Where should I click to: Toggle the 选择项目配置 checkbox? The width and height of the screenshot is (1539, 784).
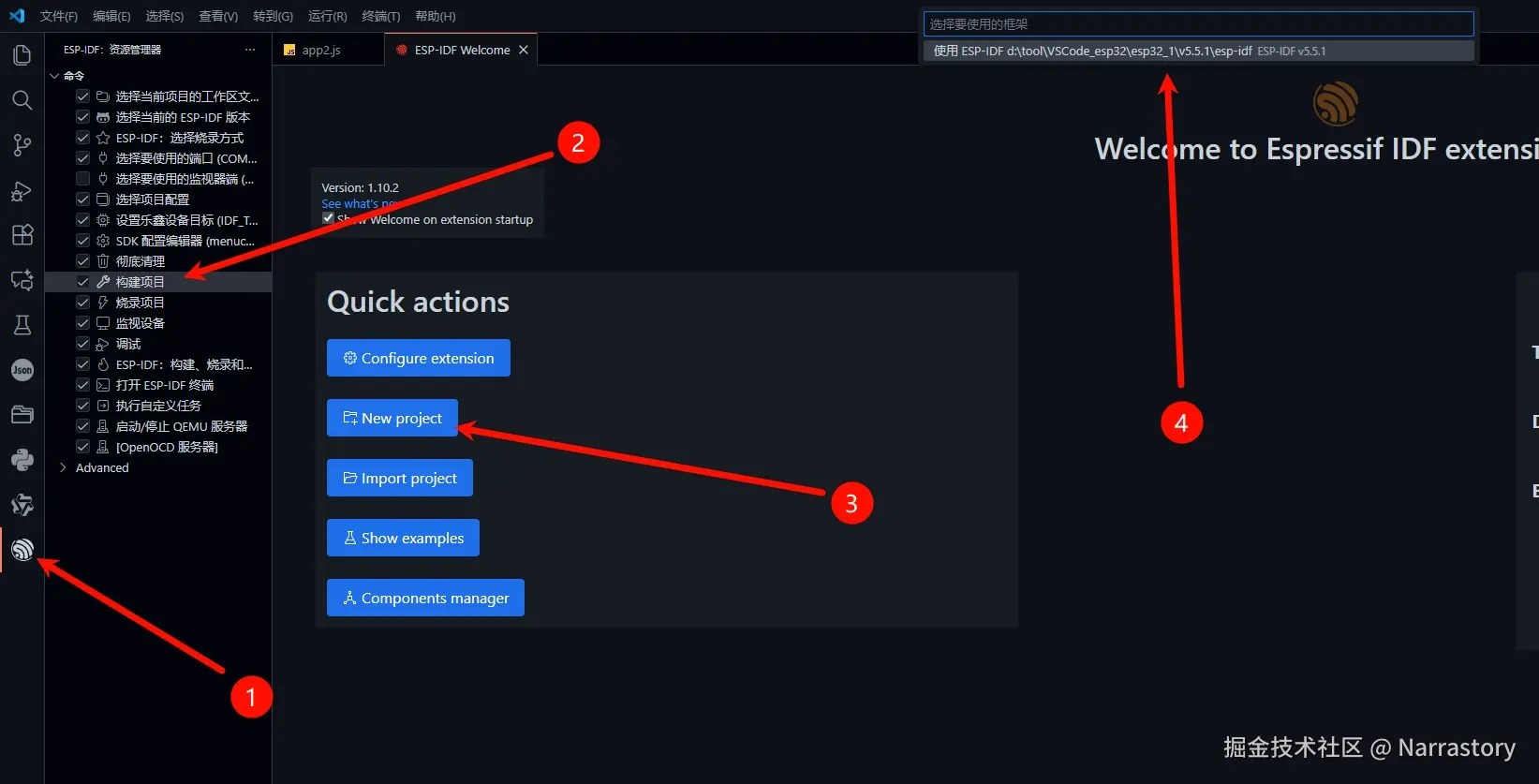[x=82, y=200]
